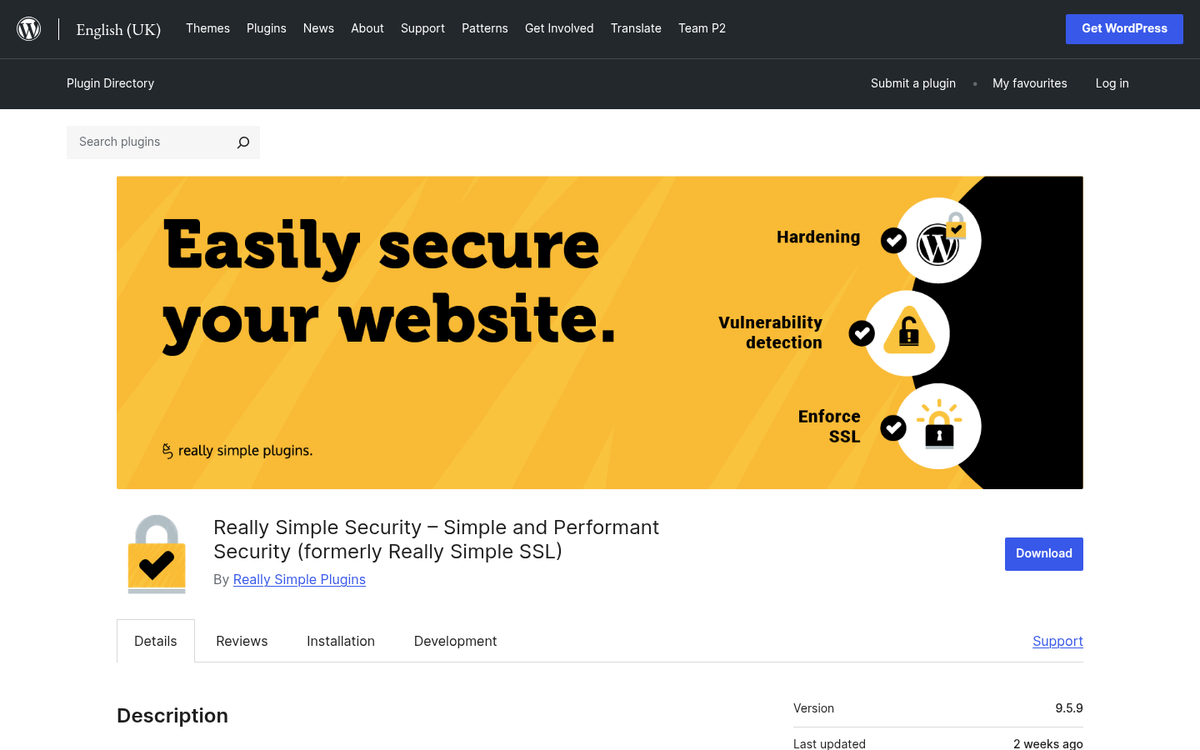The height and width of the screenshot is (750, 1200).
Task: Open the Patterns page from the navbar
Action: (x=484, y=28)
